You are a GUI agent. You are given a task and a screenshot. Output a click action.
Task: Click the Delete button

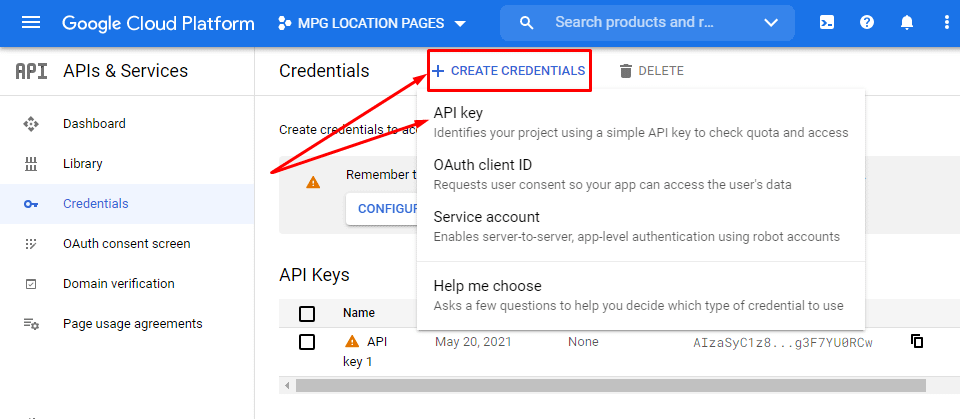tap(651, 71)
